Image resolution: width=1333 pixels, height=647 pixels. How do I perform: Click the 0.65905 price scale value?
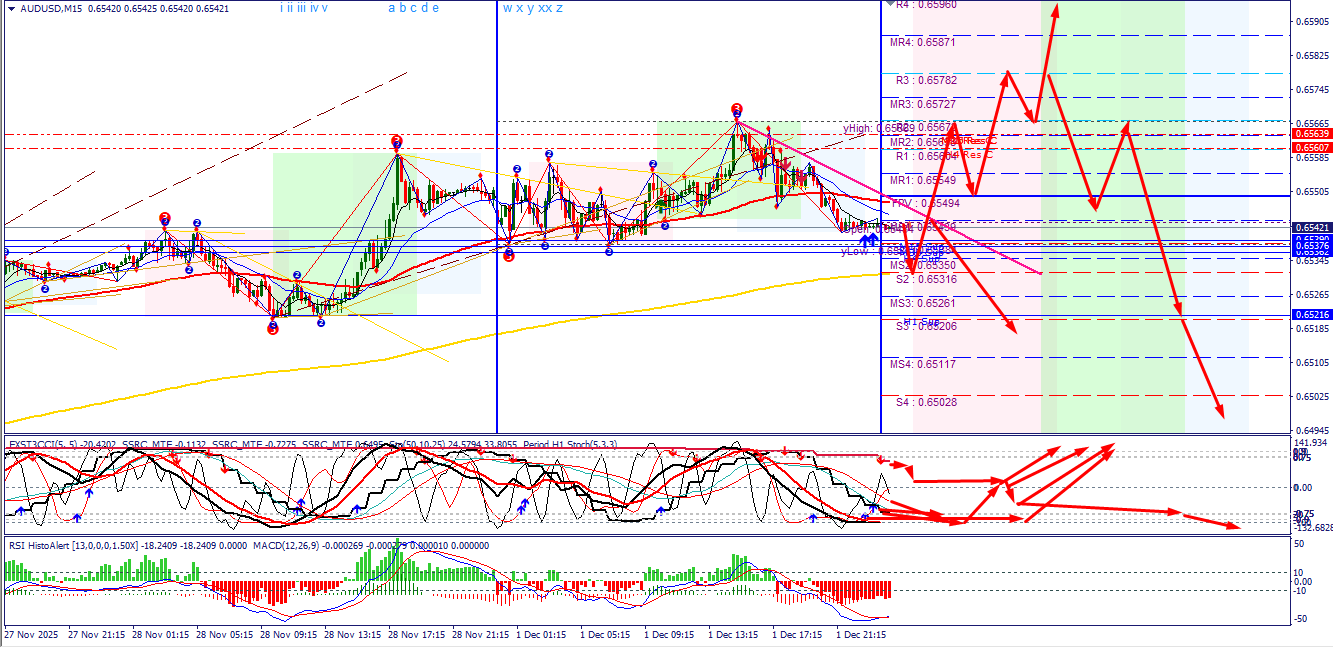coord(1312,21)
